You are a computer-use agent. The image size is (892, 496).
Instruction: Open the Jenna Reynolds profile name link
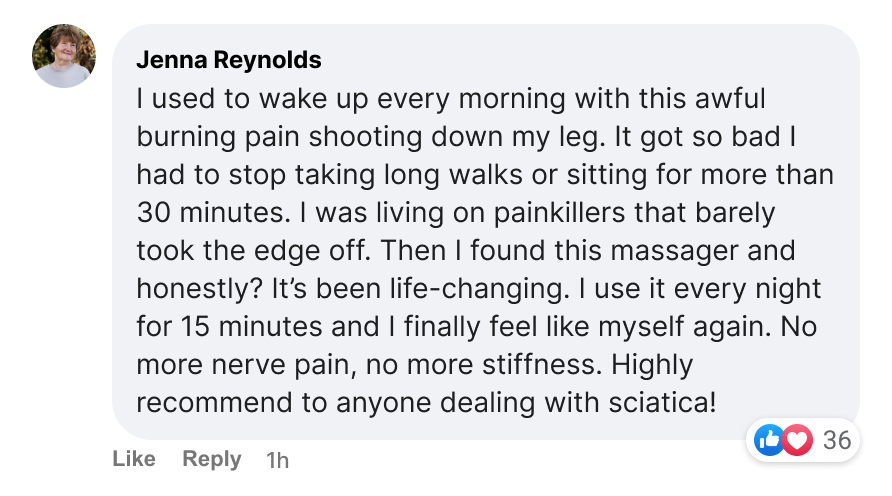[228, 60]
